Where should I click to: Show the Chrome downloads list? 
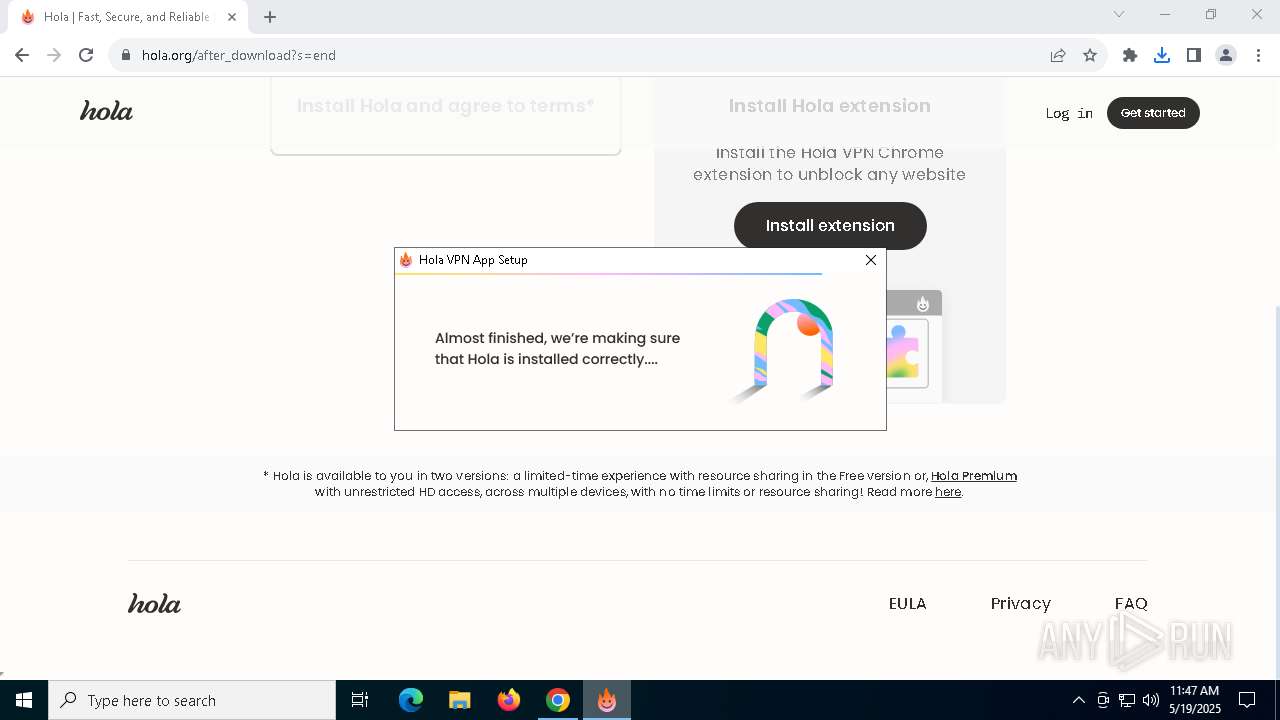(1162, 55)
